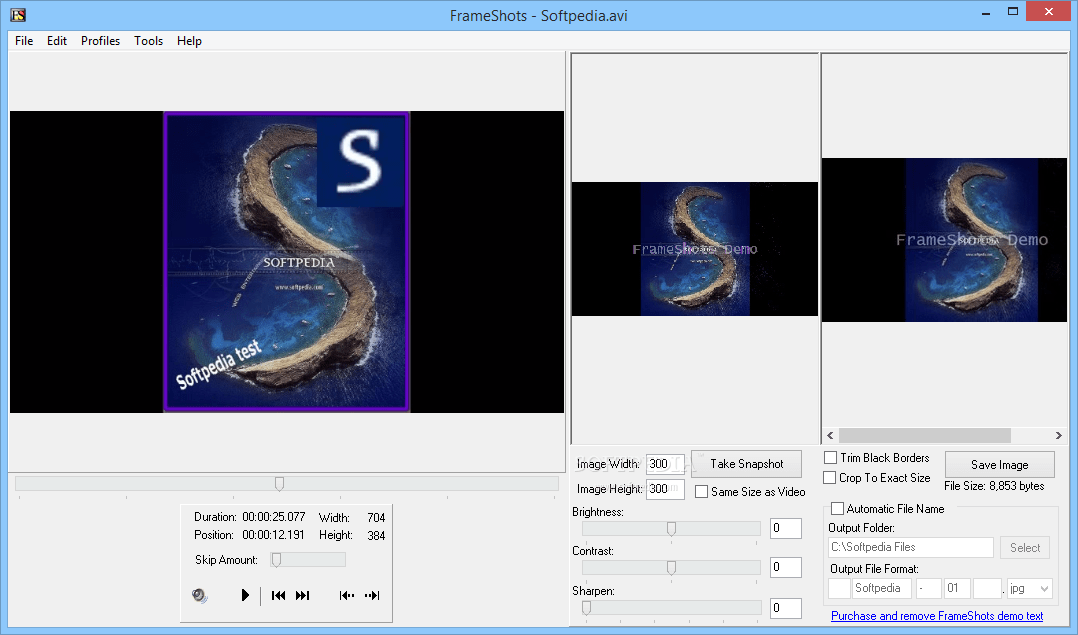This screenshot has height=635, width=1078.
Task: Minimize the FrameShots window
Action: pyautogui.click(x=986, y=12)
